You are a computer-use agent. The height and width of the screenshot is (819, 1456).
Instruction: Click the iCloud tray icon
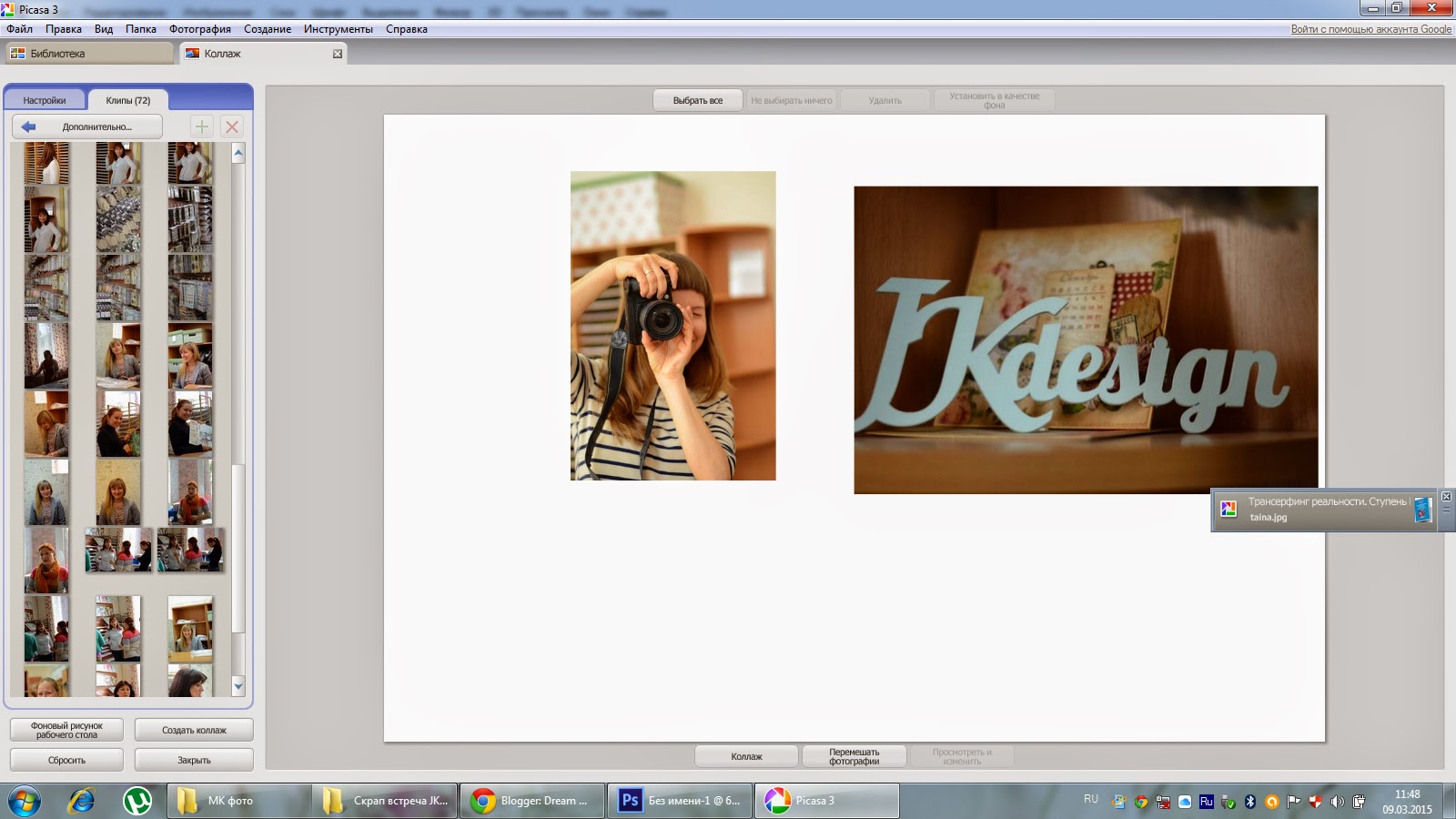pos(1185,802)
